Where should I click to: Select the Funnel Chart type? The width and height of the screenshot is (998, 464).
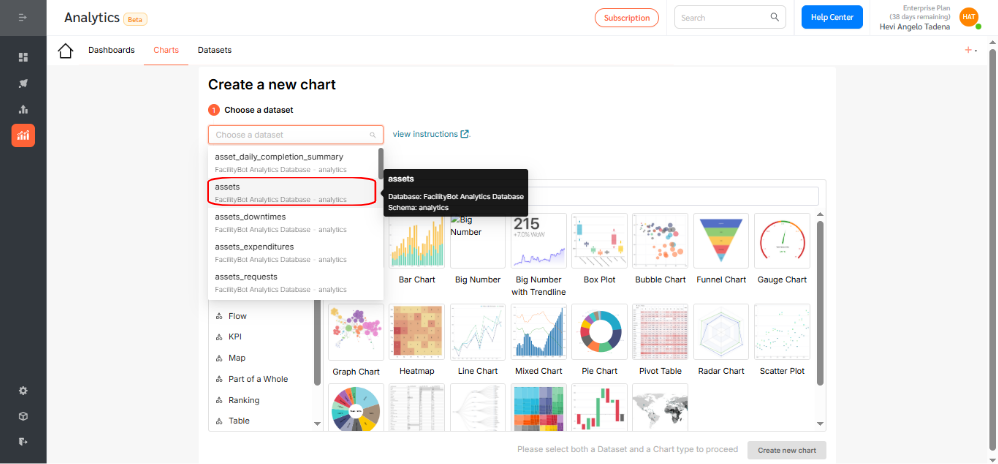(x=721, y=241)
